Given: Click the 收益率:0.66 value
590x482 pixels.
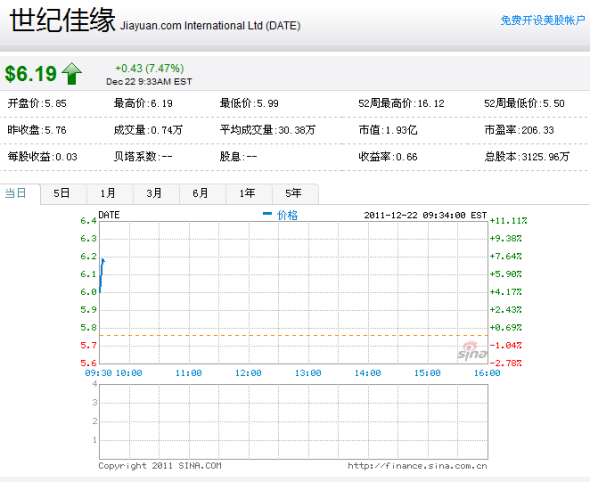Looking at the screenshot, I should [x=388, y=157].
